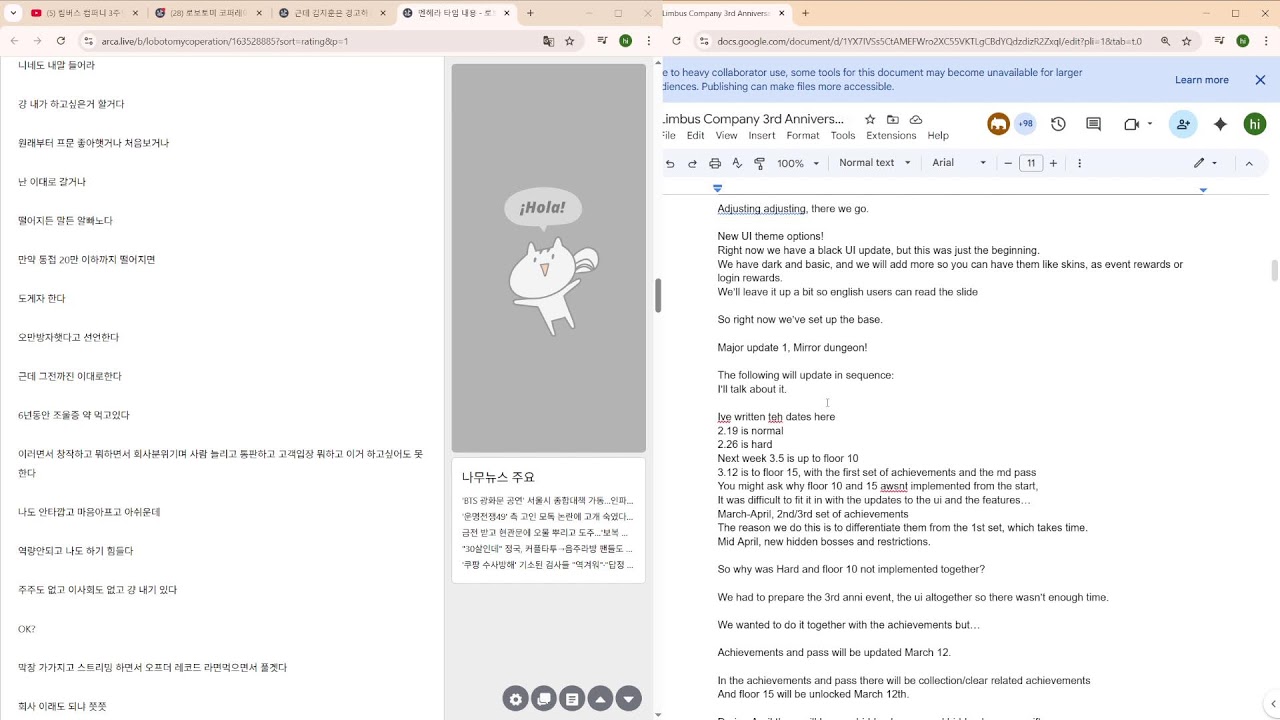Click the ¡Hola! cat advertisement image
This screenshot has width=1280, height=720.
(548, 258)
